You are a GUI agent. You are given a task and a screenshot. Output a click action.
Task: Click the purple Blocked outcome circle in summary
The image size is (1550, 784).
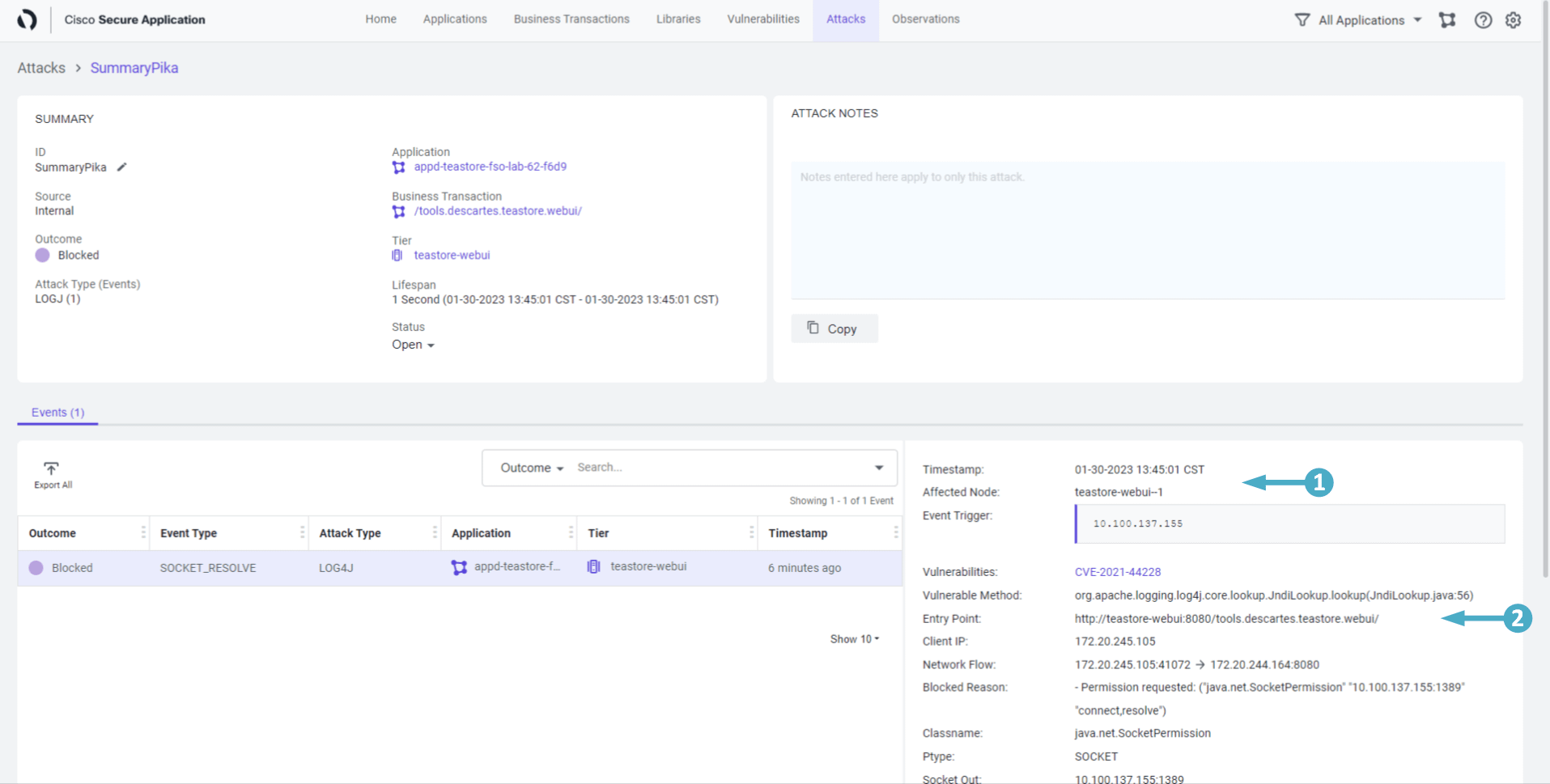pos(43,255)
